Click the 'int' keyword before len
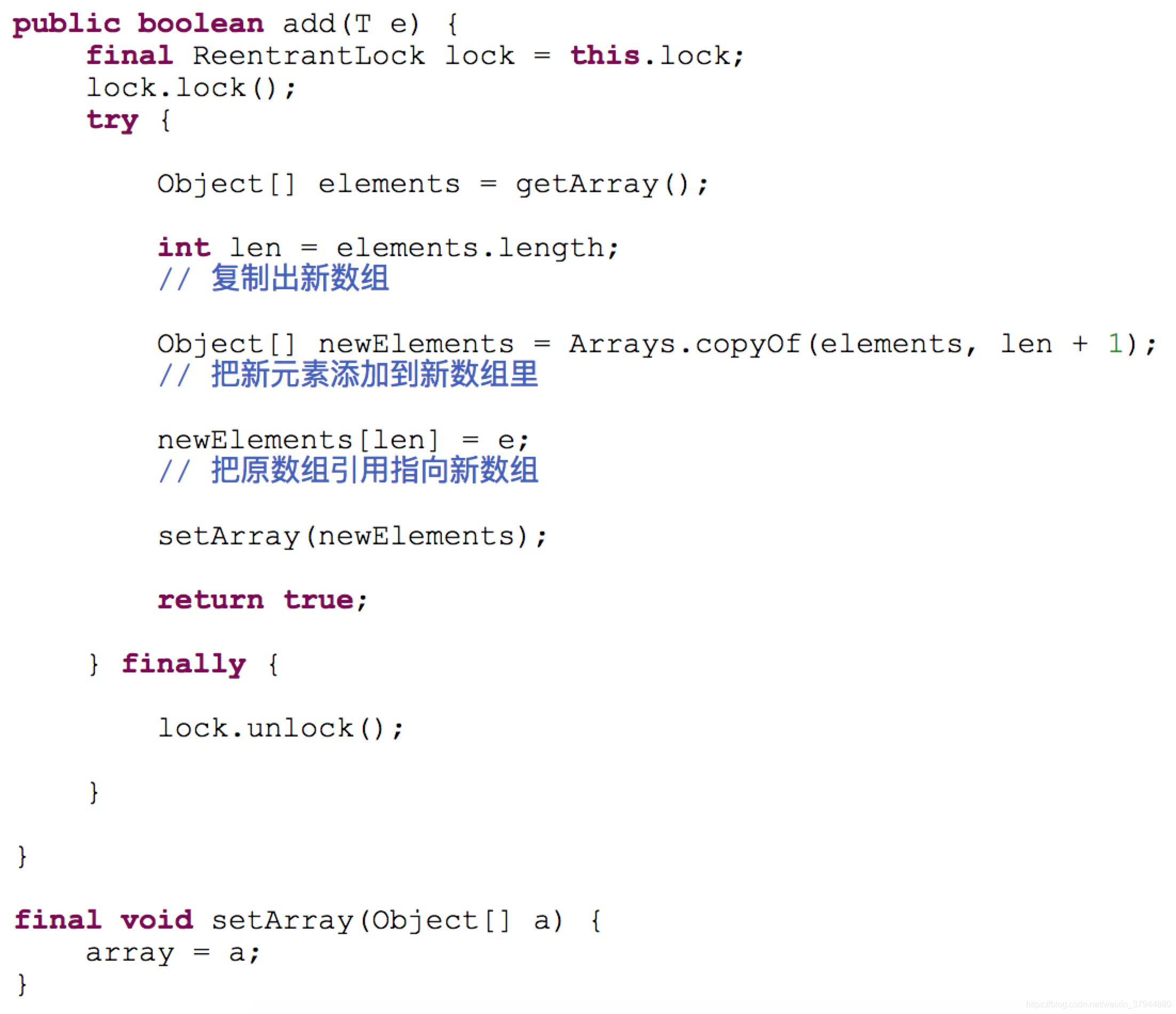 coord(184,248)
